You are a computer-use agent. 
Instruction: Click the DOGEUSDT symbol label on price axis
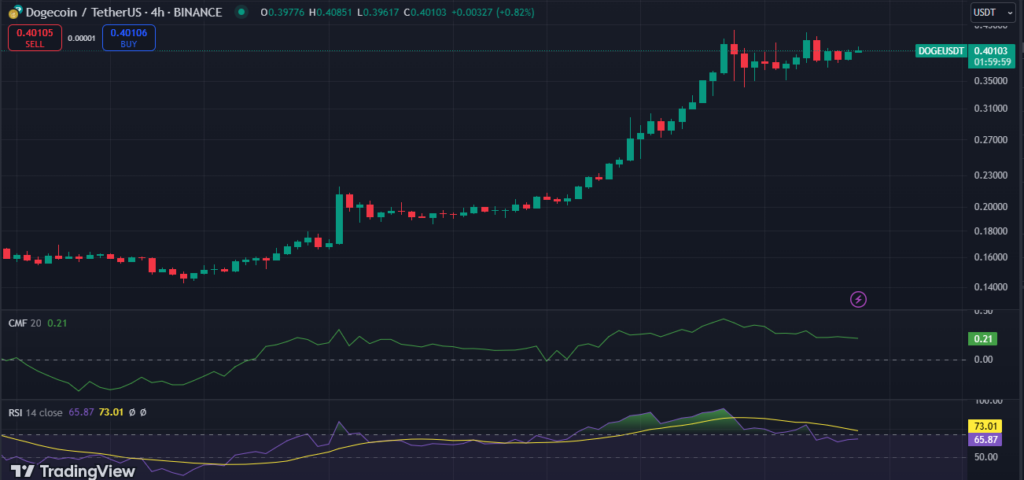940,51
